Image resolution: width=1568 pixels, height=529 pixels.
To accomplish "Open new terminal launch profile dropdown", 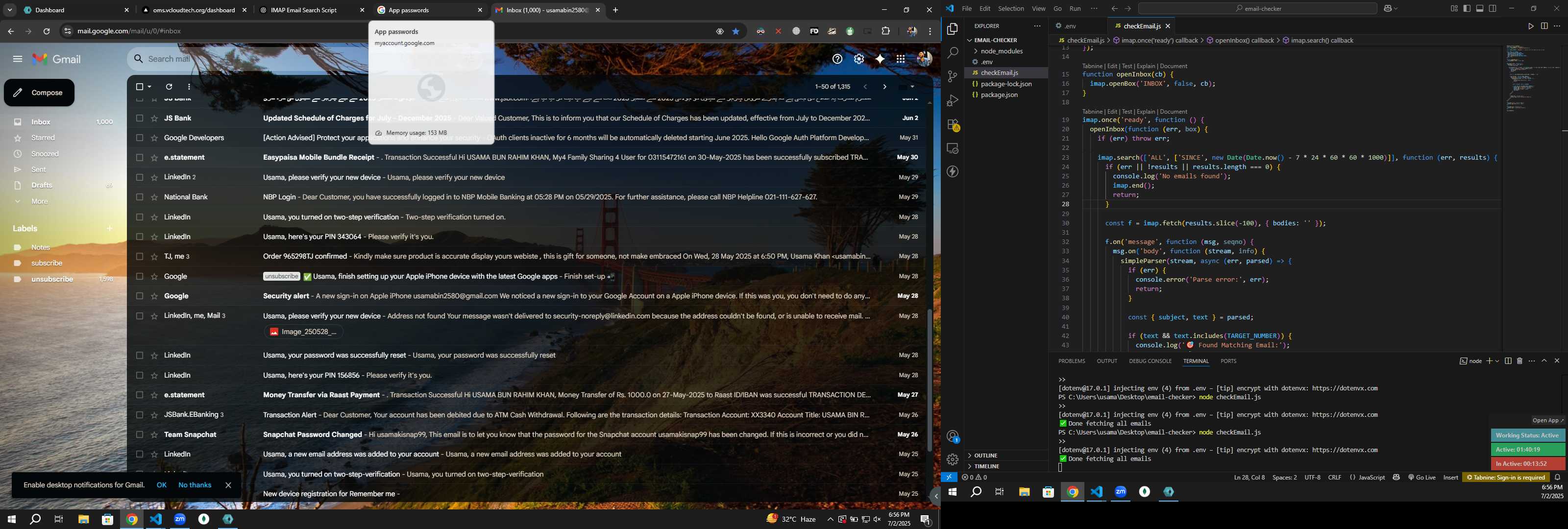I will click(x=1497, y=361).
